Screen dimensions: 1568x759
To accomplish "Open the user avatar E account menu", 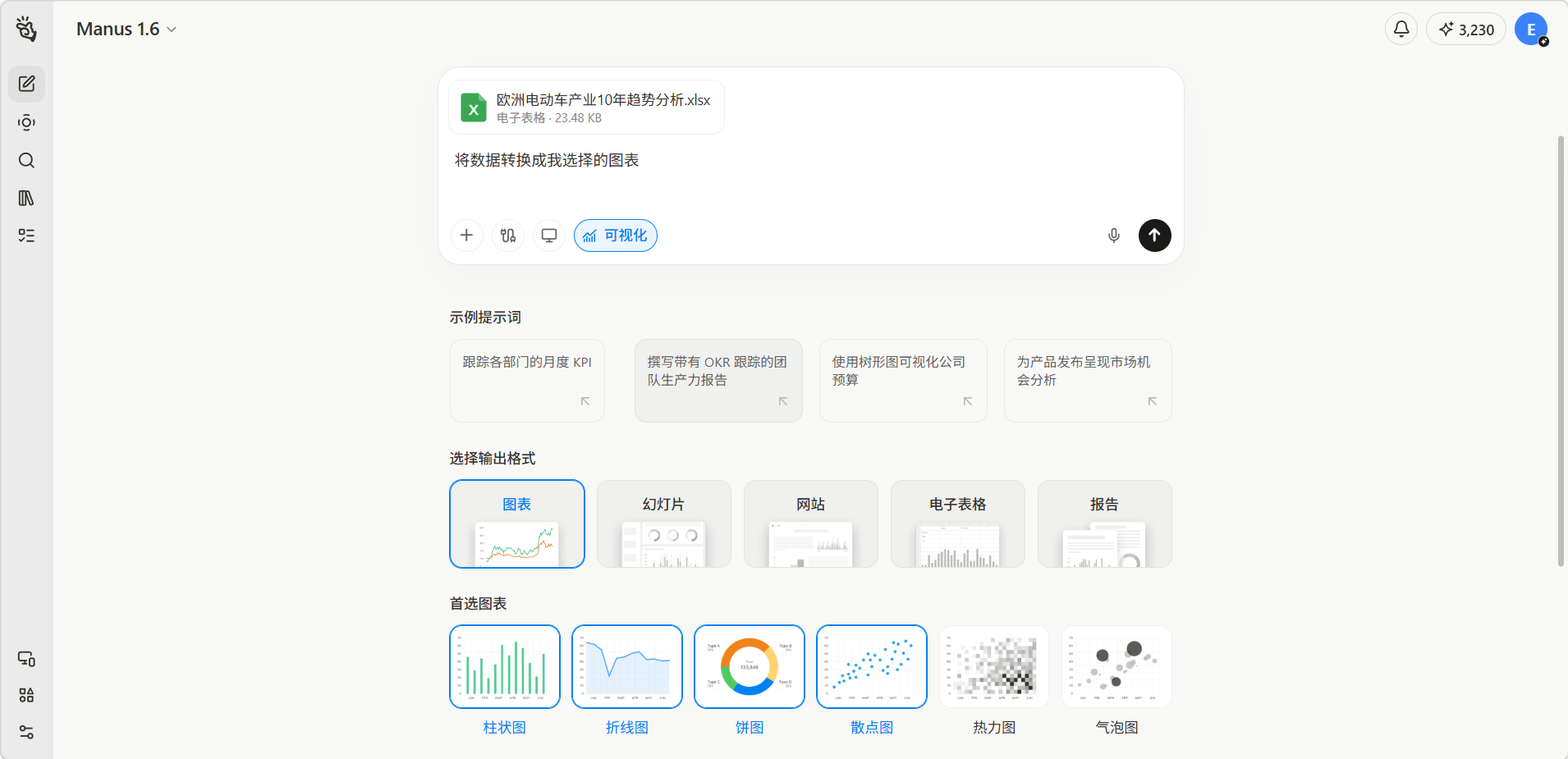I will pos(1530,30).
